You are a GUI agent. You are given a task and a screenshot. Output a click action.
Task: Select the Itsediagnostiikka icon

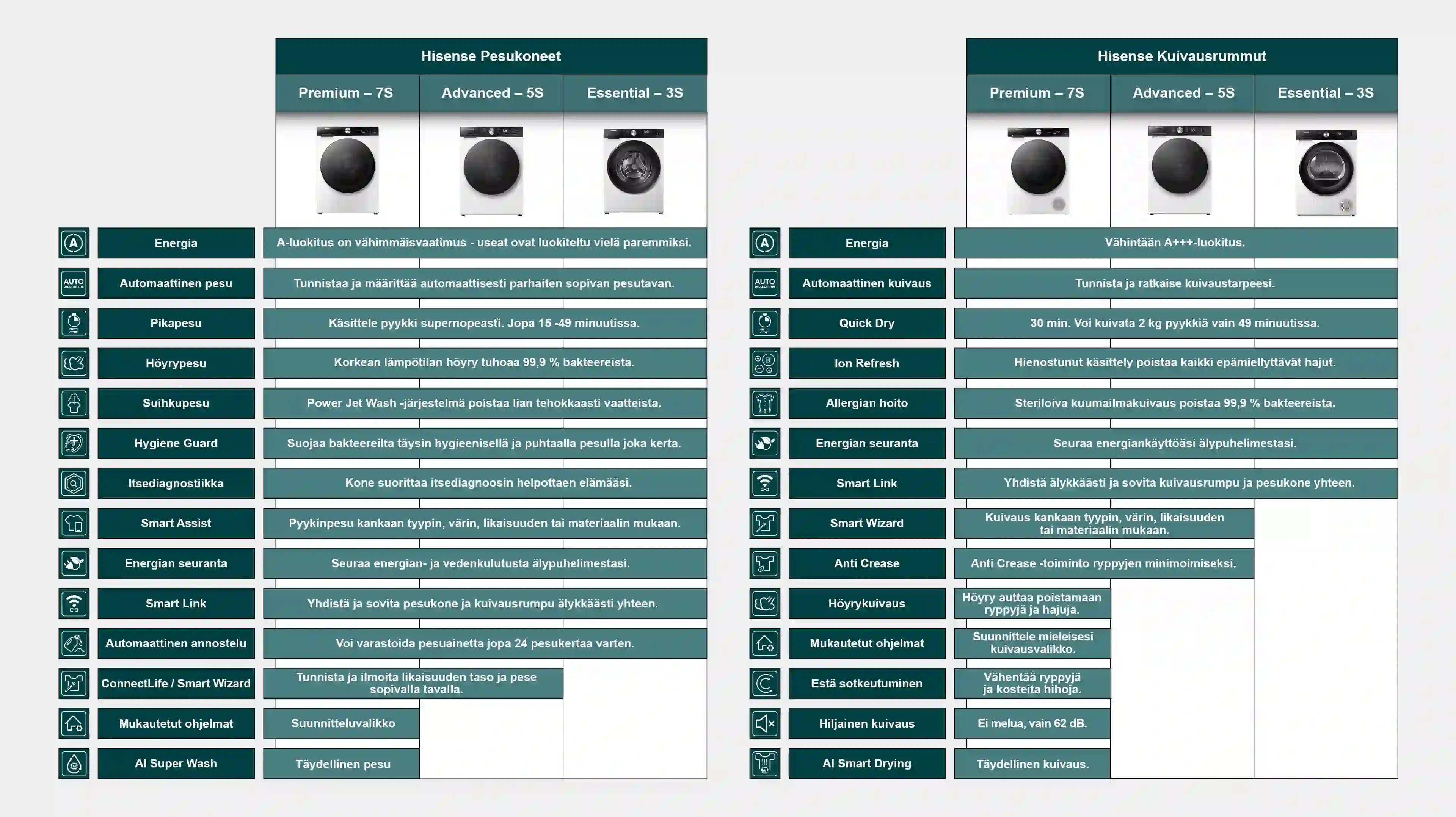coord(74,483)
